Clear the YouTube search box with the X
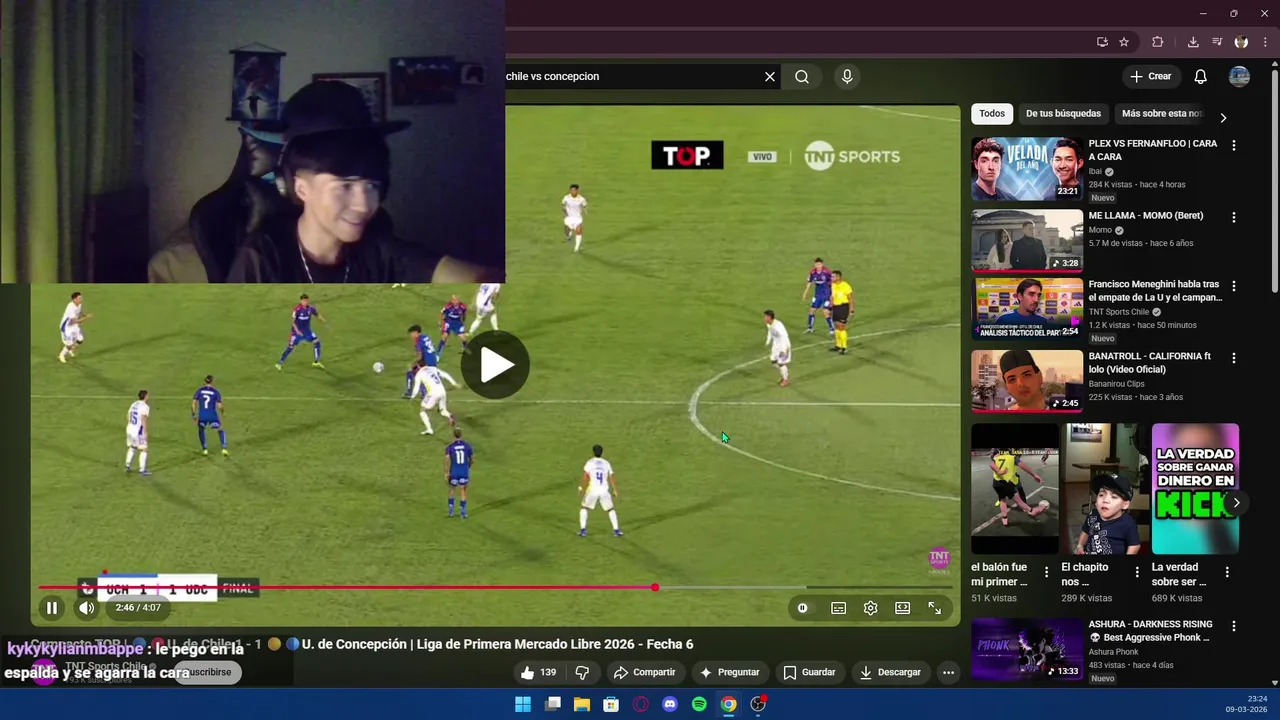Screen dimensions: 1280x720 (x=770, y=77)
